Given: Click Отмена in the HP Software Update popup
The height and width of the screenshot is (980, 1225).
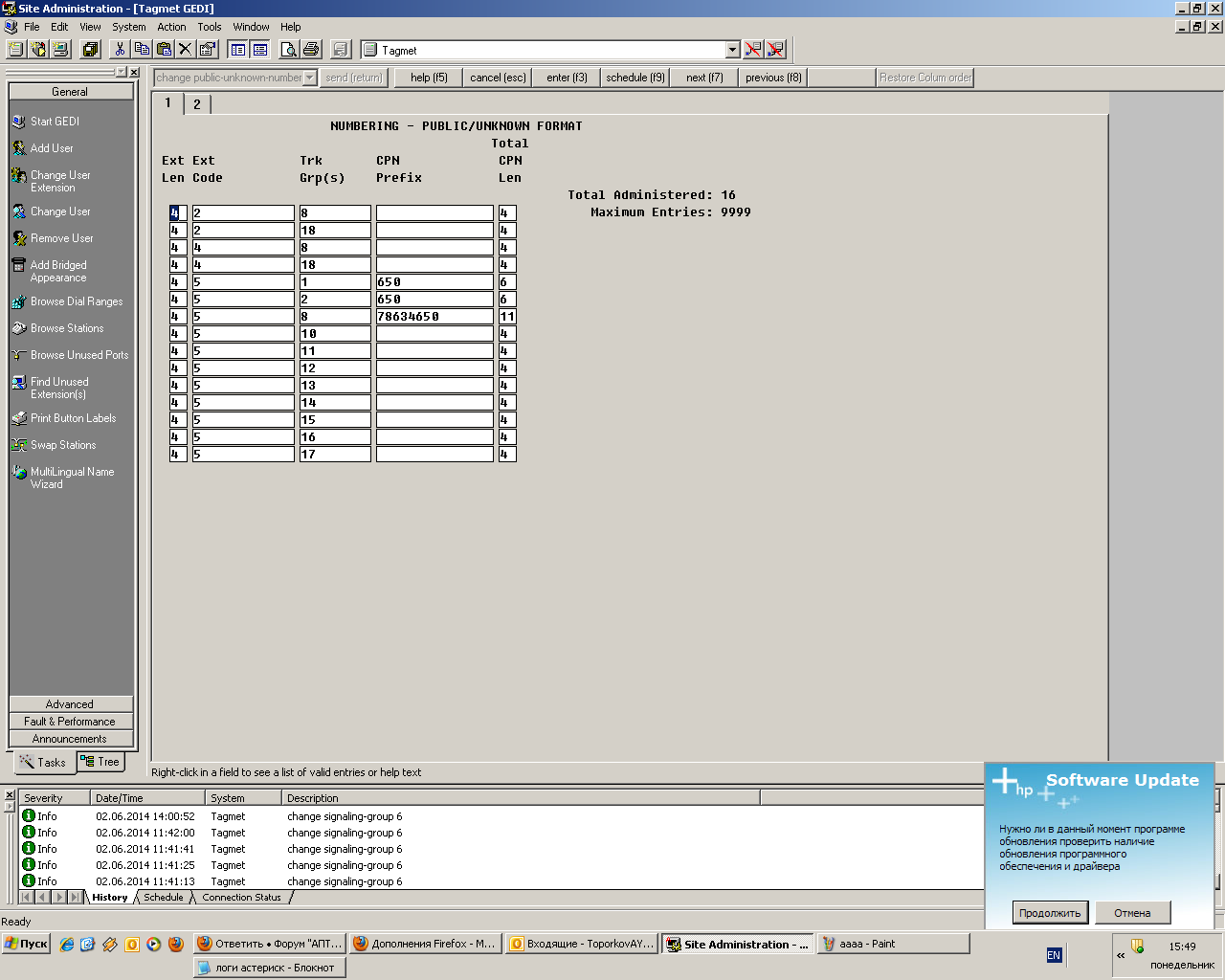Looking at the screenshot, I should 1132,913.
